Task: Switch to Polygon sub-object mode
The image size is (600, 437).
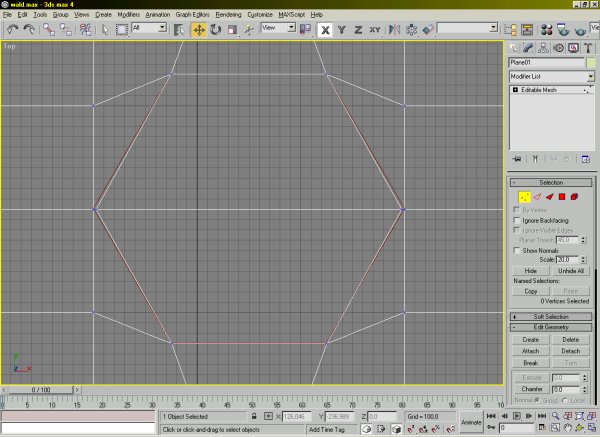Action: 564,197
